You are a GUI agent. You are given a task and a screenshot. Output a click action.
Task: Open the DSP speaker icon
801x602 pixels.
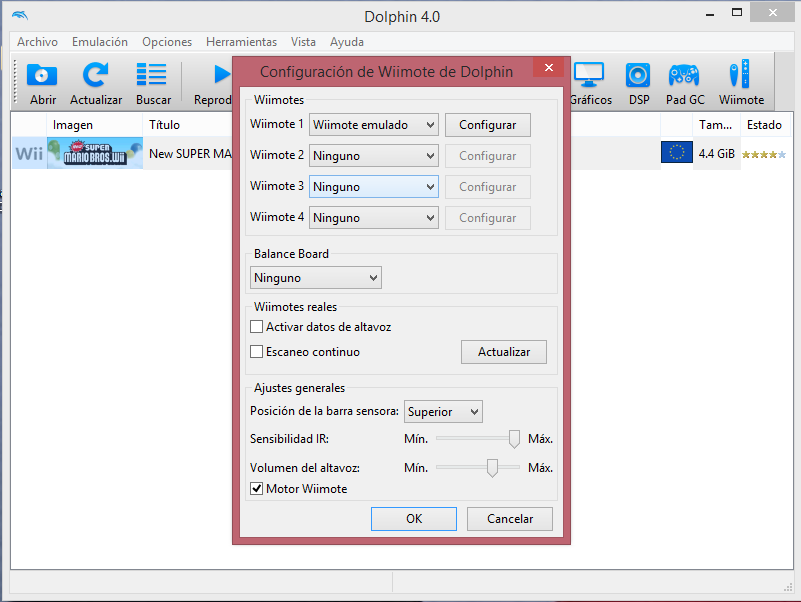pyautogui.click(x=638, y=76)
